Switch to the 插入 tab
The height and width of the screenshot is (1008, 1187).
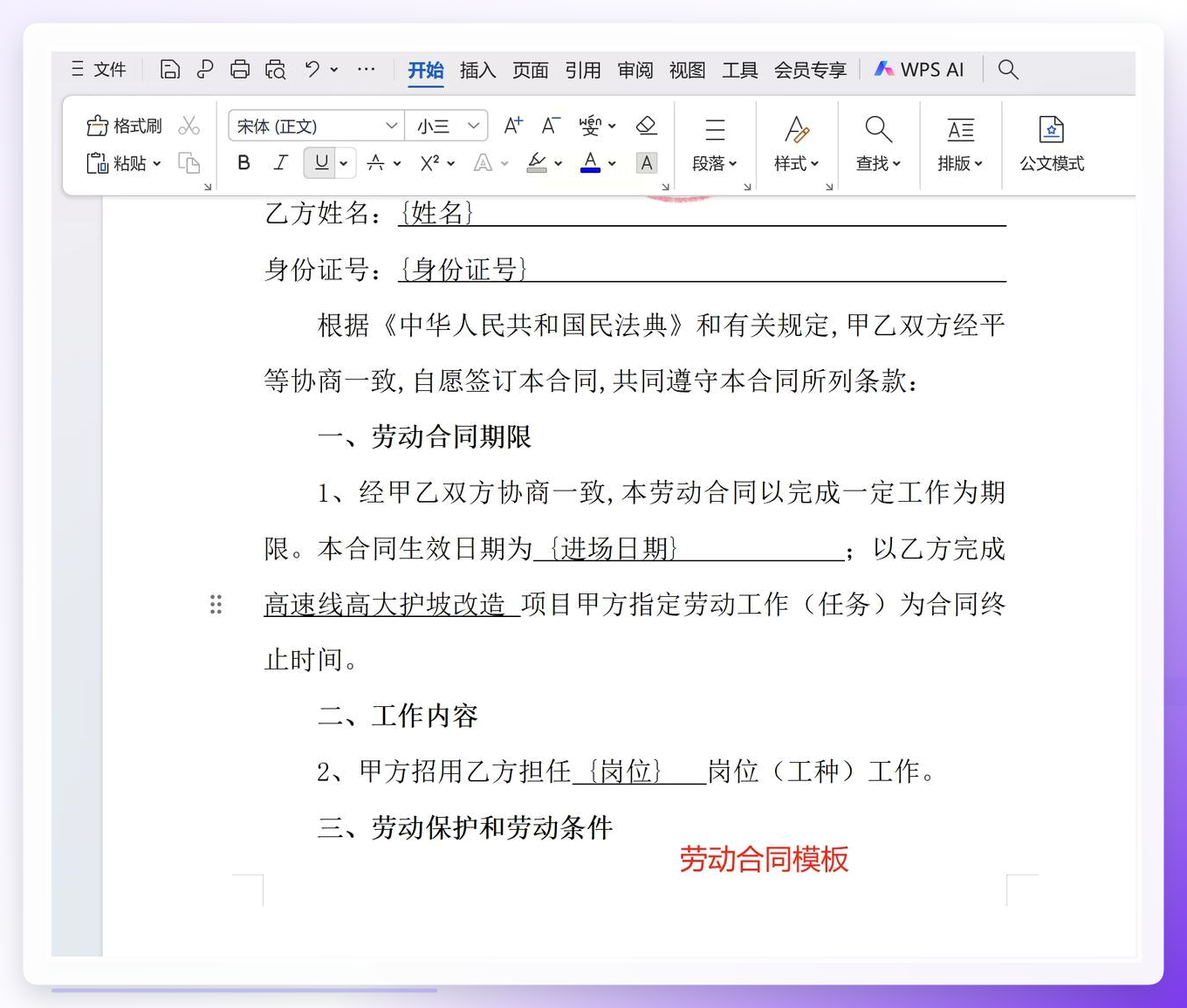coord(478,71)
